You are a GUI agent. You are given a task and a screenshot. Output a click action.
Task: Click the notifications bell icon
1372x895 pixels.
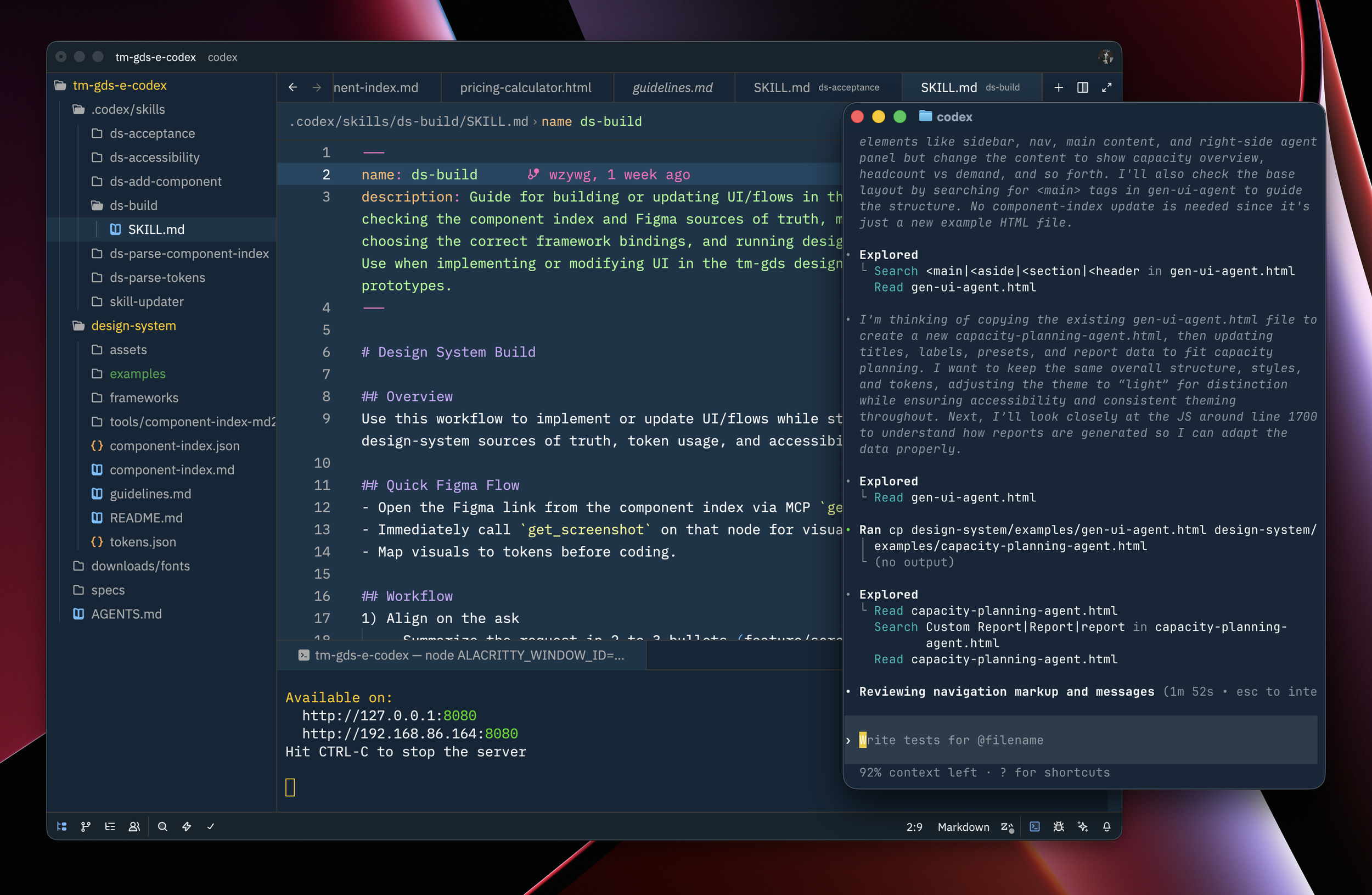click(1107, 826)
